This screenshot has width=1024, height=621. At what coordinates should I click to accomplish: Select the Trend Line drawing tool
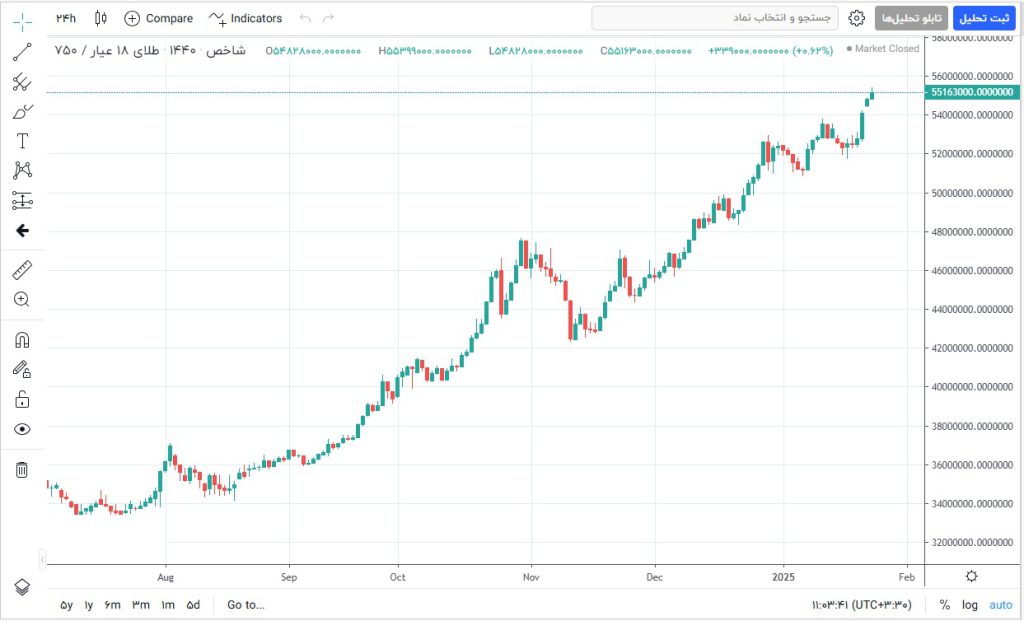click(22, 53)
